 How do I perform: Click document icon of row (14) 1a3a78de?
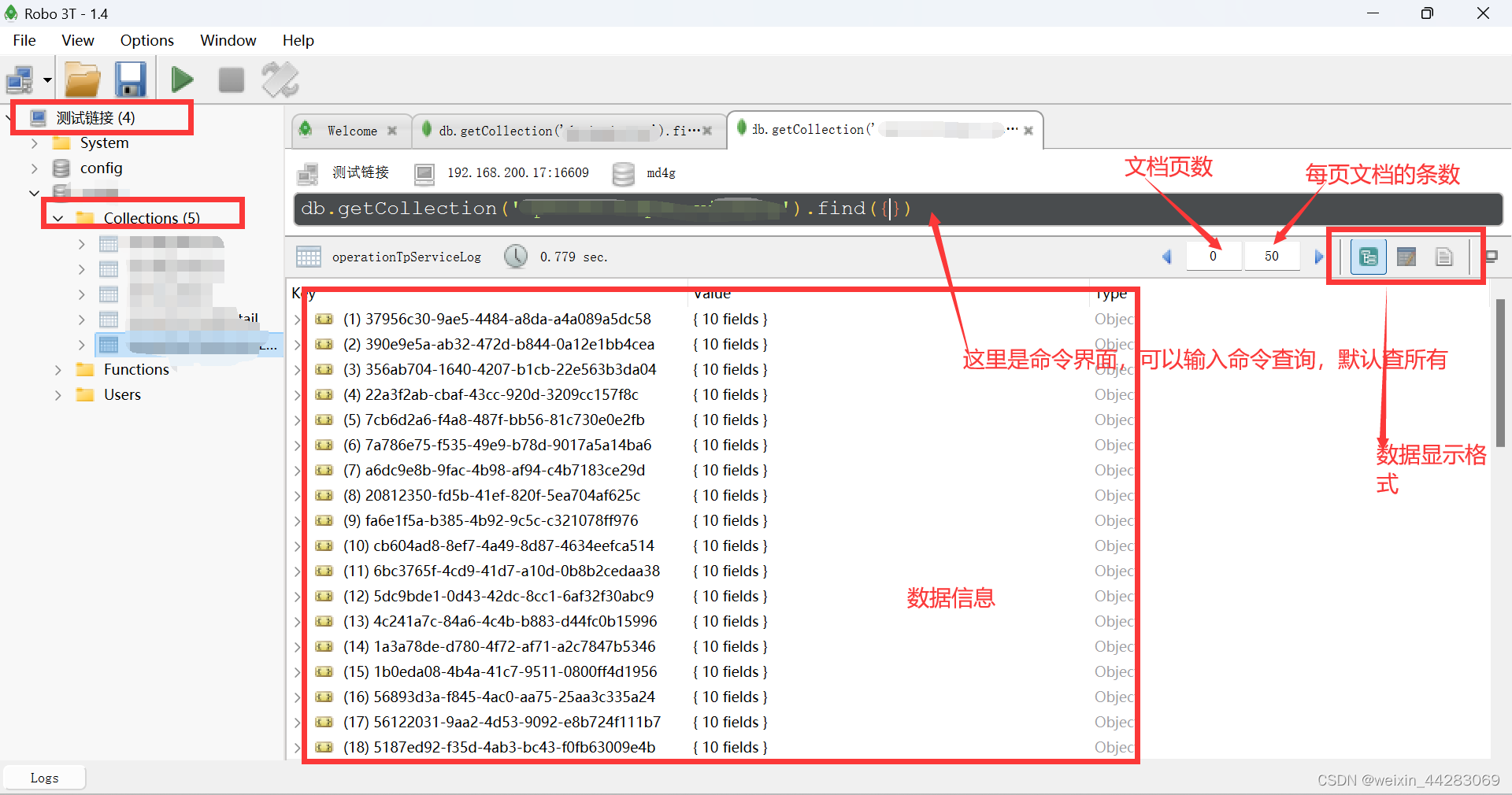click(x=324, y=647)
